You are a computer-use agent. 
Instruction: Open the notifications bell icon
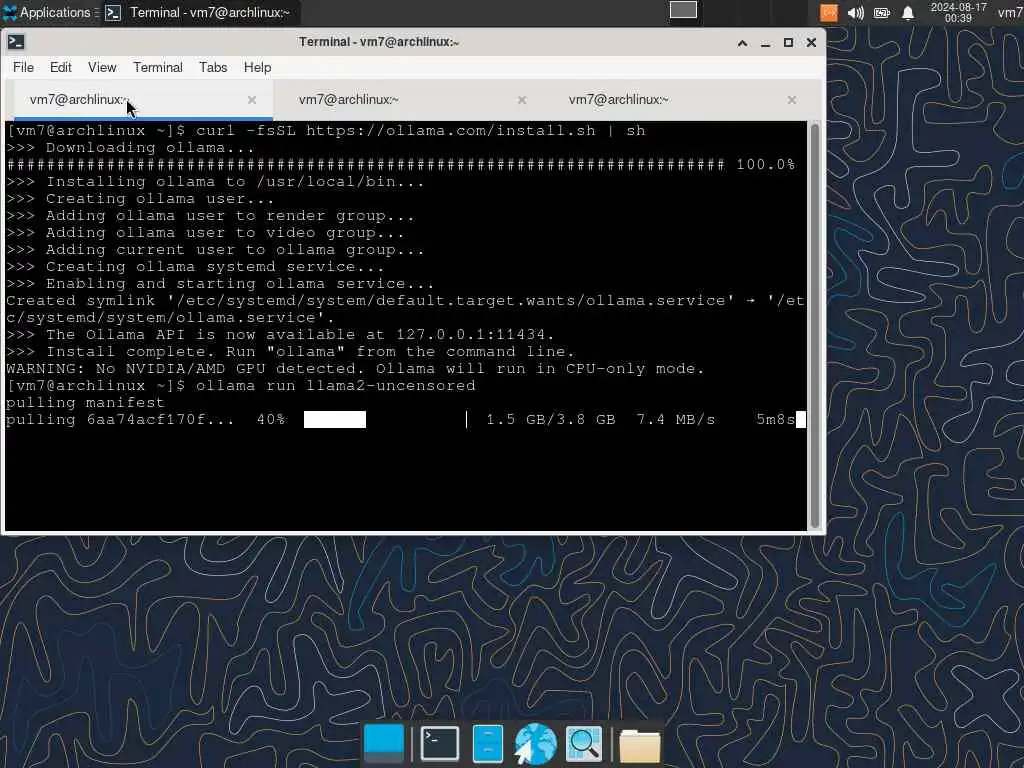point(908,12)
